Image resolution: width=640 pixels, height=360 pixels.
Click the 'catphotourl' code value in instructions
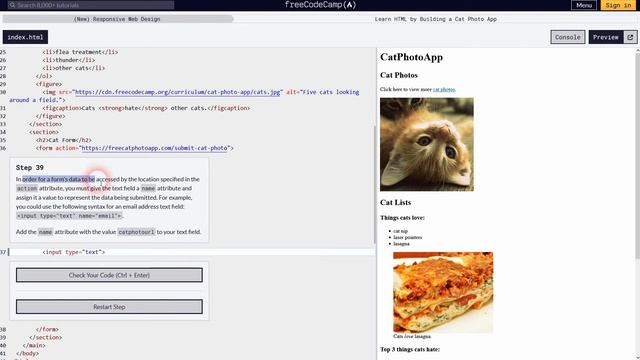click(x=136, y=232)
